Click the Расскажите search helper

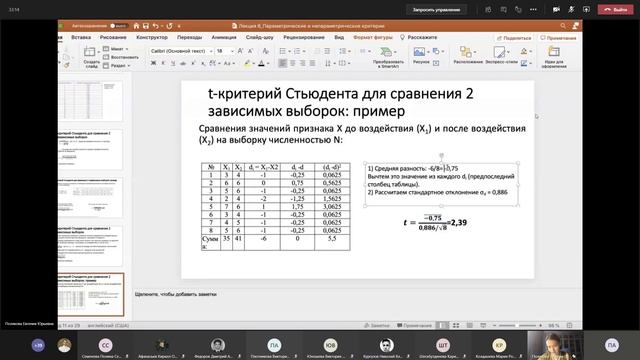[x=418, y=37]
